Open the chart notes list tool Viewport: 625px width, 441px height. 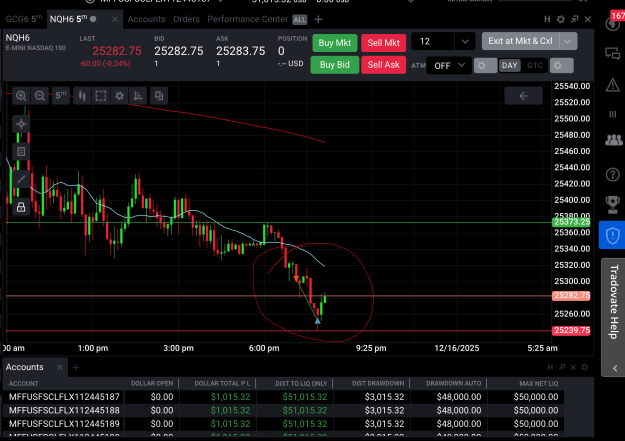(x=21, y=152)
